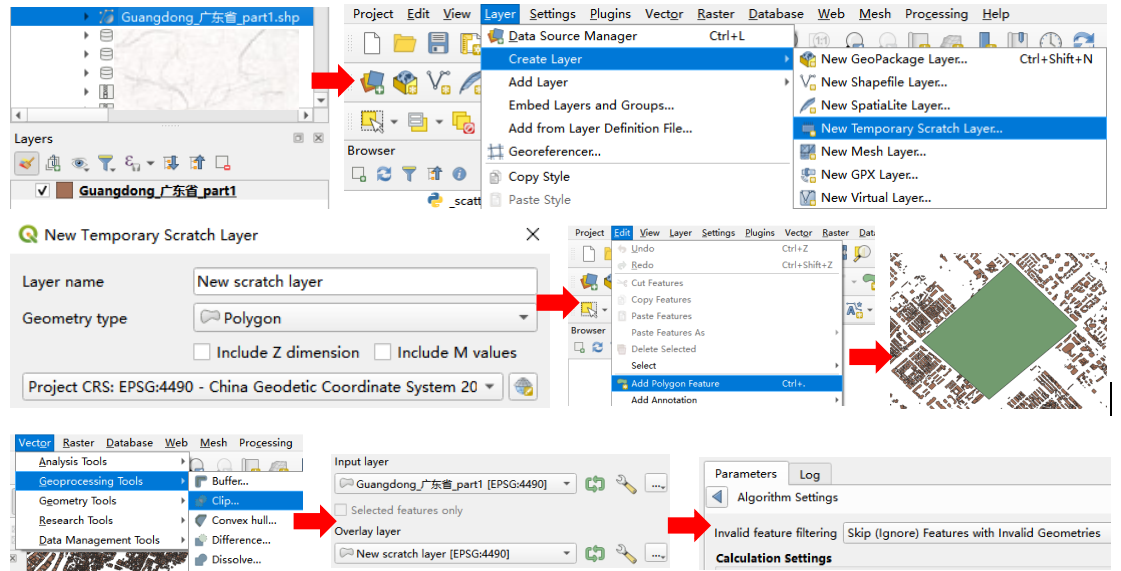The image size is (1121, 571).
Task: Click the Save Project floppy disk icon
Action: click(438, 44)
